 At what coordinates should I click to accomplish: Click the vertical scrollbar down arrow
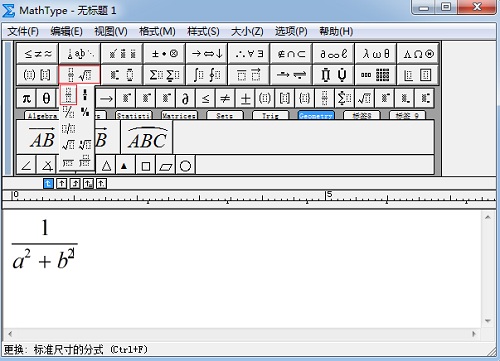click(x=488, y=321)
